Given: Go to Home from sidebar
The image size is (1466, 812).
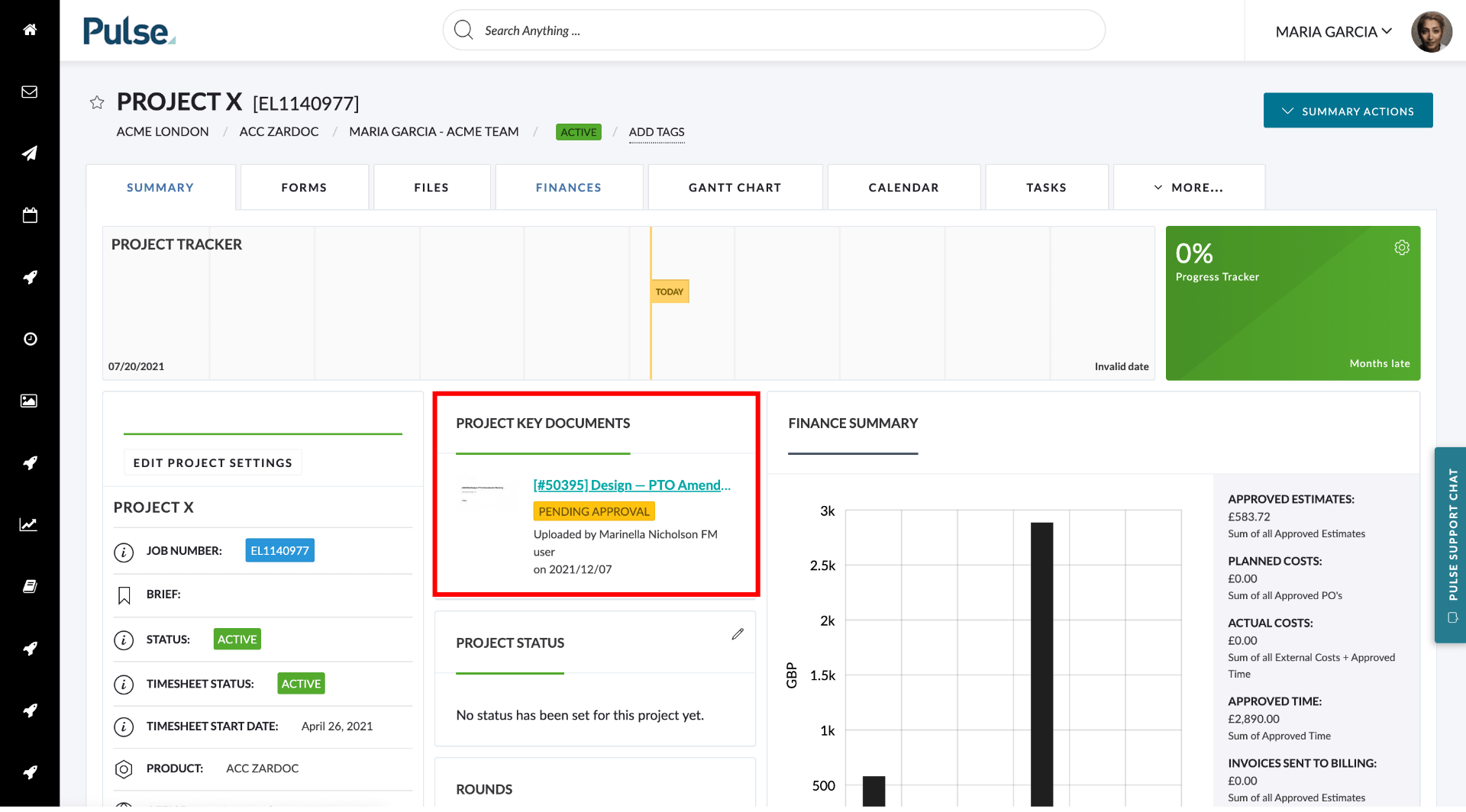Looking at the screenshot, I should click(30, 30).
